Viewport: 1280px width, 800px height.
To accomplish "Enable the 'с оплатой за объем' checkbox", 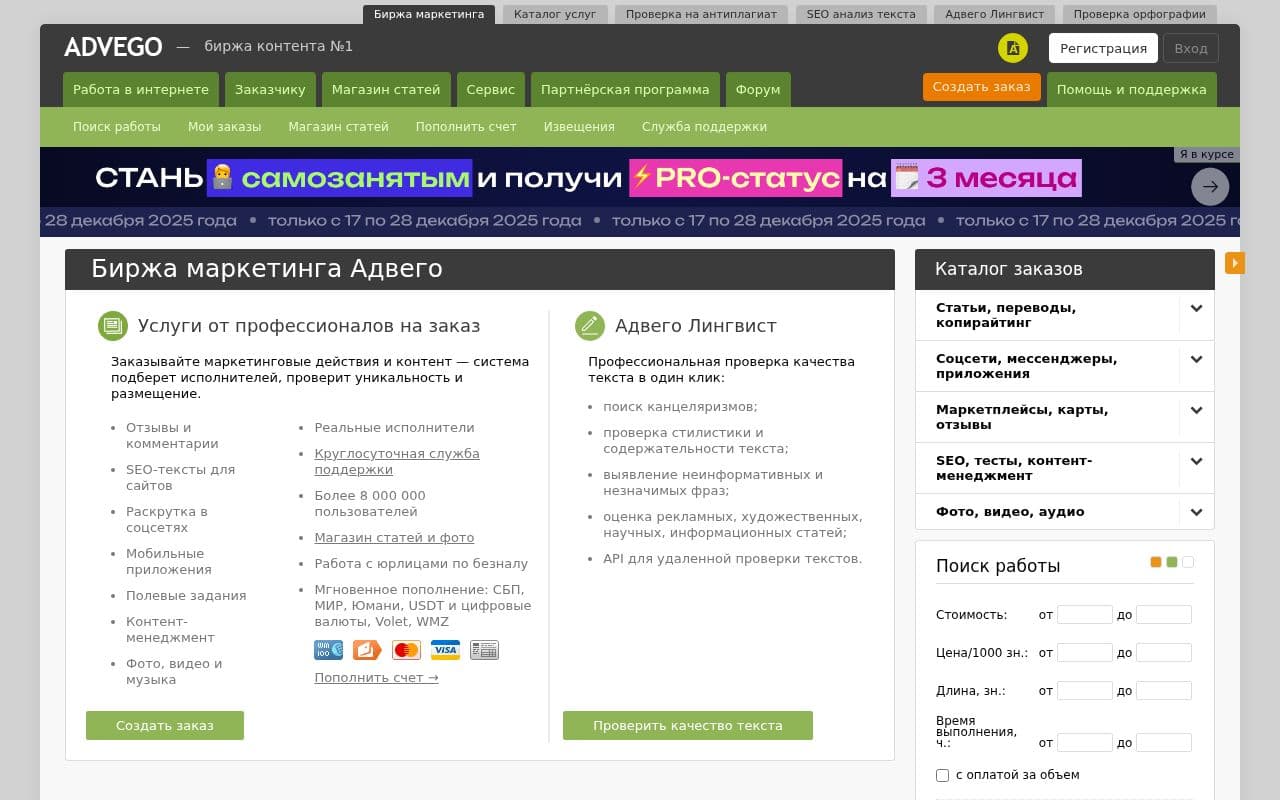I will (x=942, y=775).
